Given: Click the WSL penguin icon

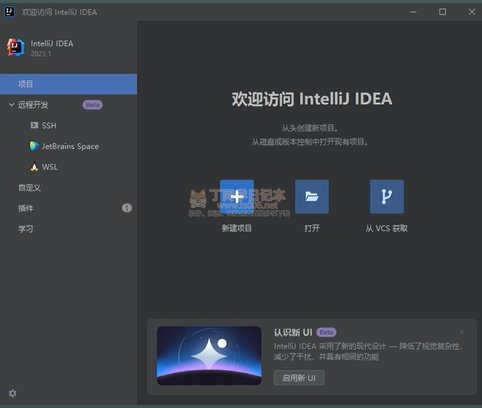Looking at the screenshot, I should point(34,167).
